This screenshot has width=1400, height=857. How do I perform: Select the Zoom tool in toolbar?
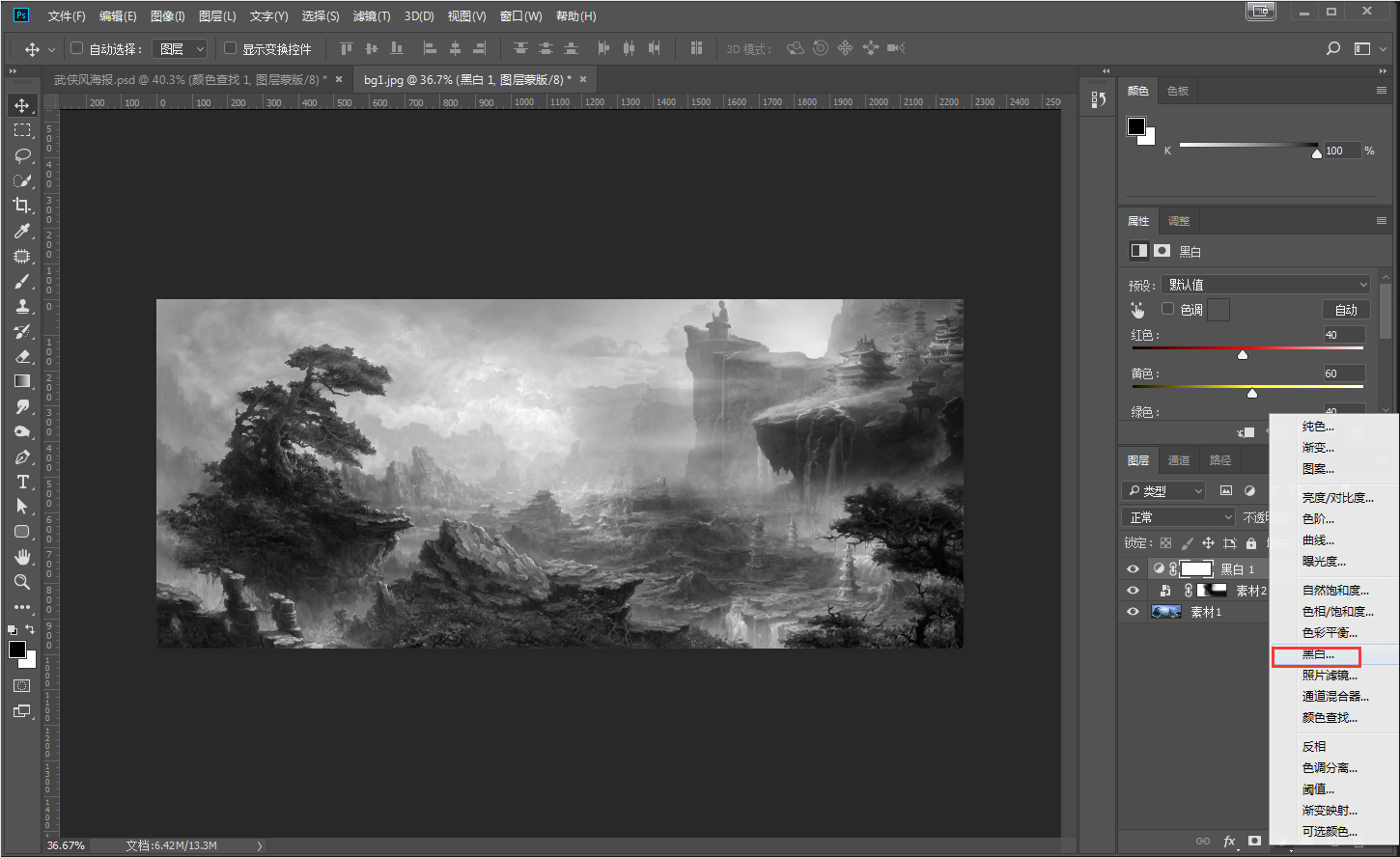point(22,582)
